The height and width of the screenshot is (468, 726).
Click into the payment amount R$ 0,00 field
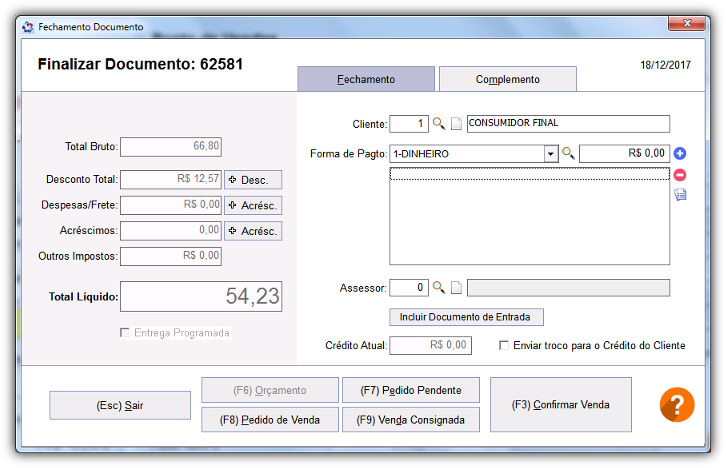click(625, 153)
